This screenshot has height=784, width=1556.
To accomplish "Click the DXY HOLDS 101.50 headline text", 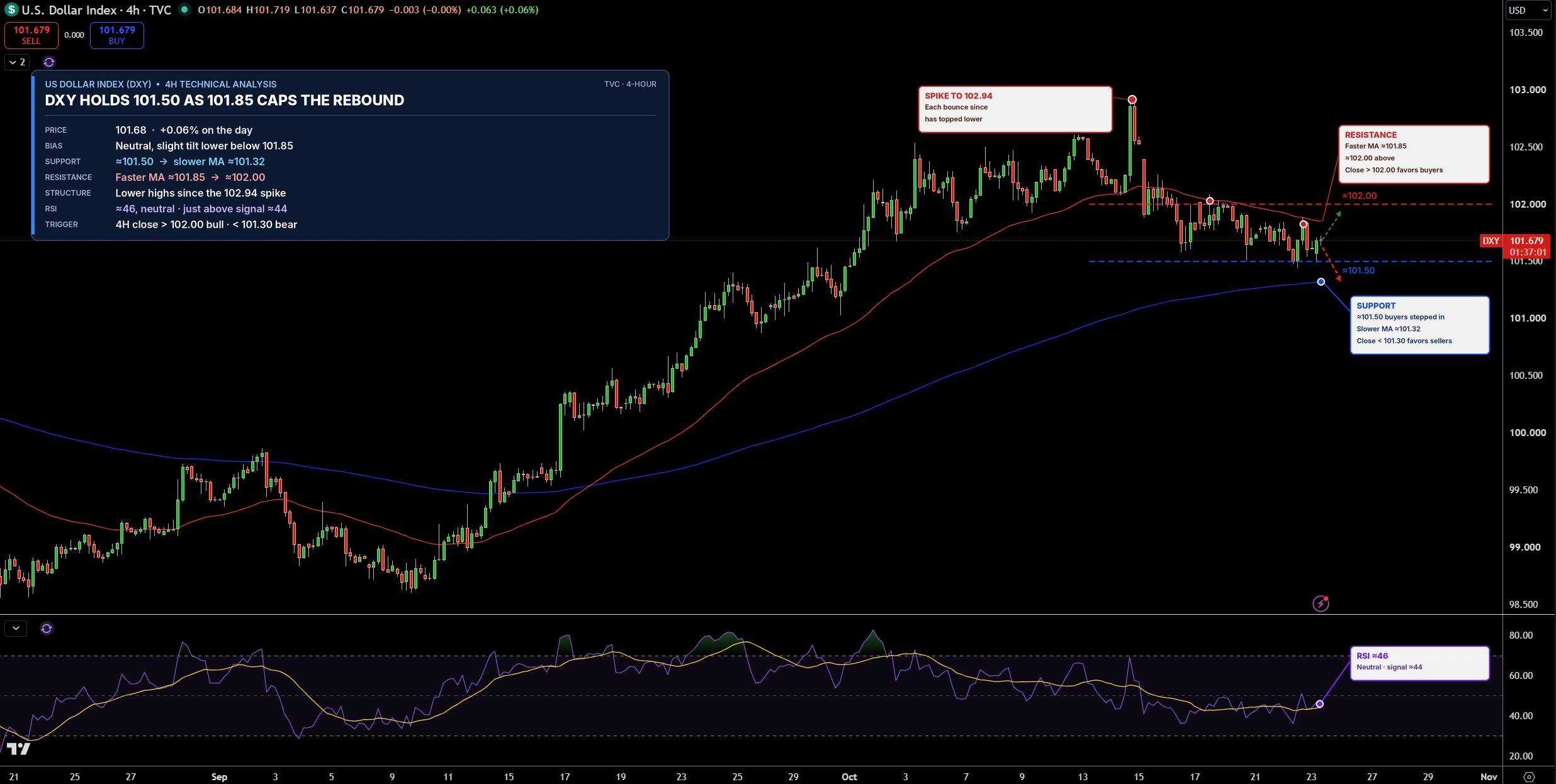I will [224, 100].
